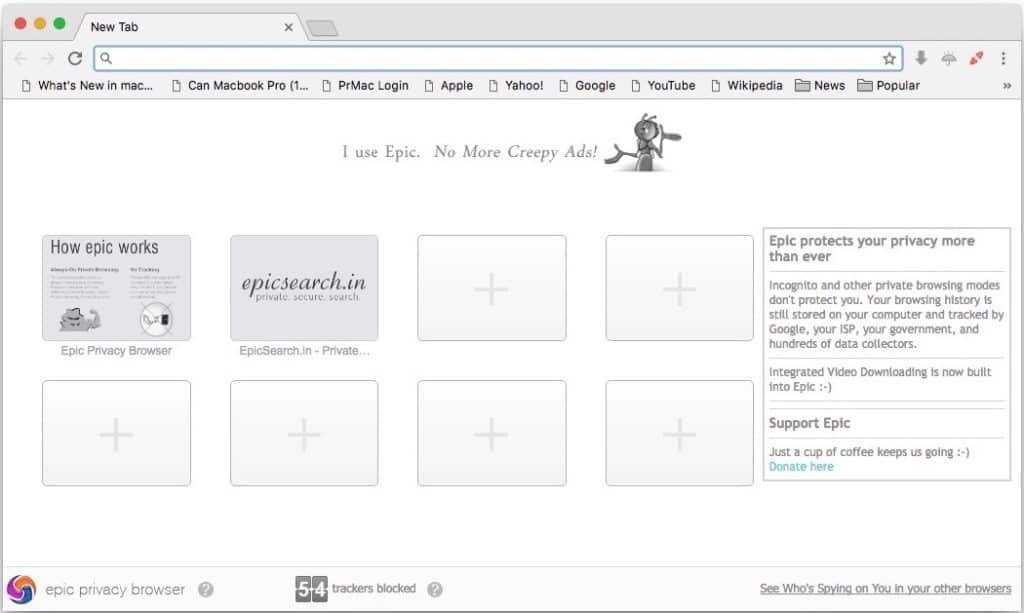Image resolution: width=1024 pixels, height=613 pixels.
Task: Close the New Tab tab
Action: (288, 27)
